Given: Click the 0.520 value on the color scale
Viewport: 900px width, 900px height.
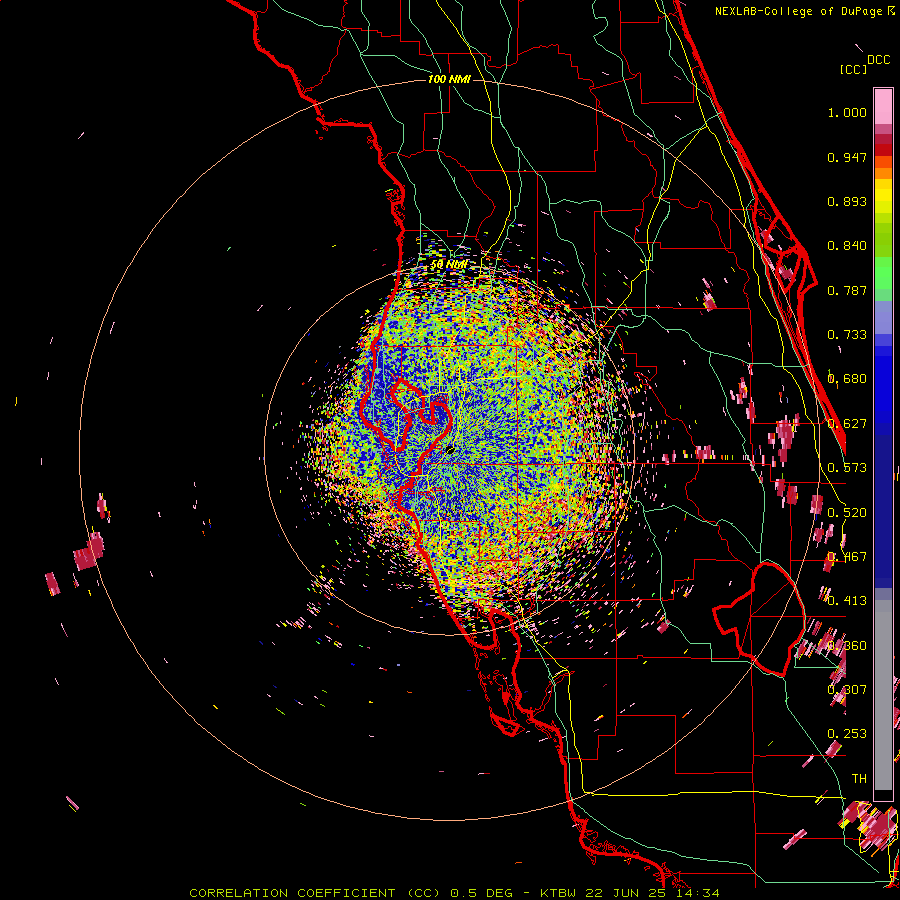Looking at the screenshot, I should 847,513.
